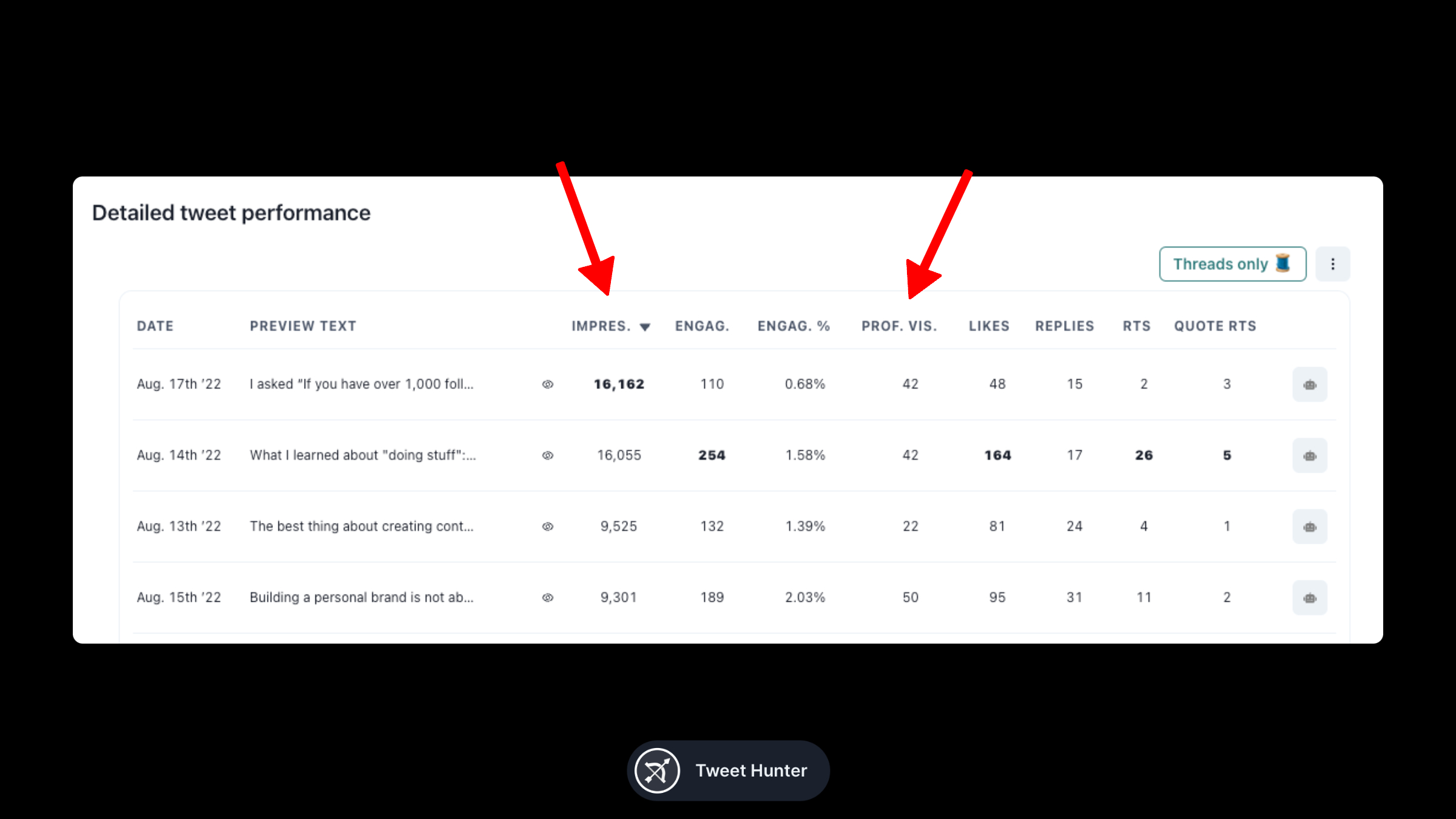1456x819 pixels.
Task: Preview the Aug. 17th tweet via eye icon
Action: point(547,385)
